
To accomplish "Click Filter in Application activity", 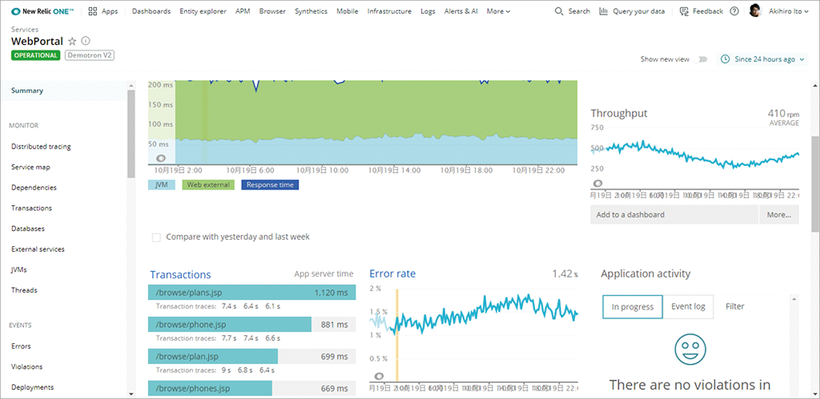I will pyautogui.click(x=735, y=306).
